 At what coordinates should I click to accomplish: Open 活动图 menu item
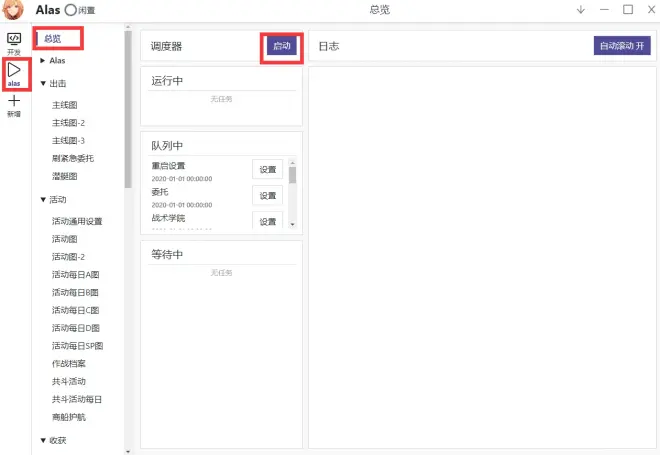tap(64, 239)
